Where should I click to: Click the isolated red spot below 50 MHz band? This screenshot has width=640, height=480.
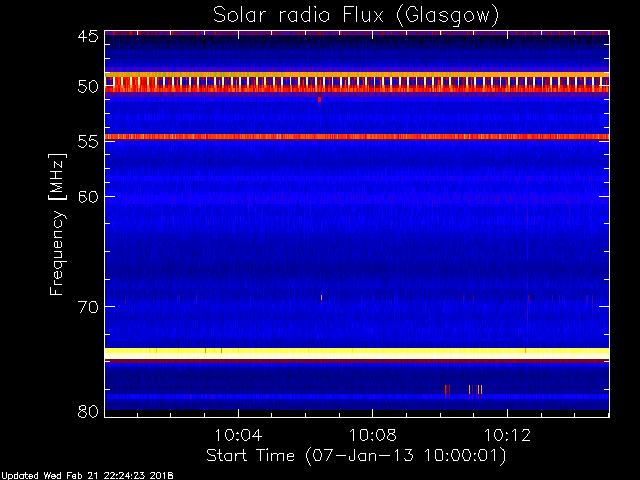point(319,99)
